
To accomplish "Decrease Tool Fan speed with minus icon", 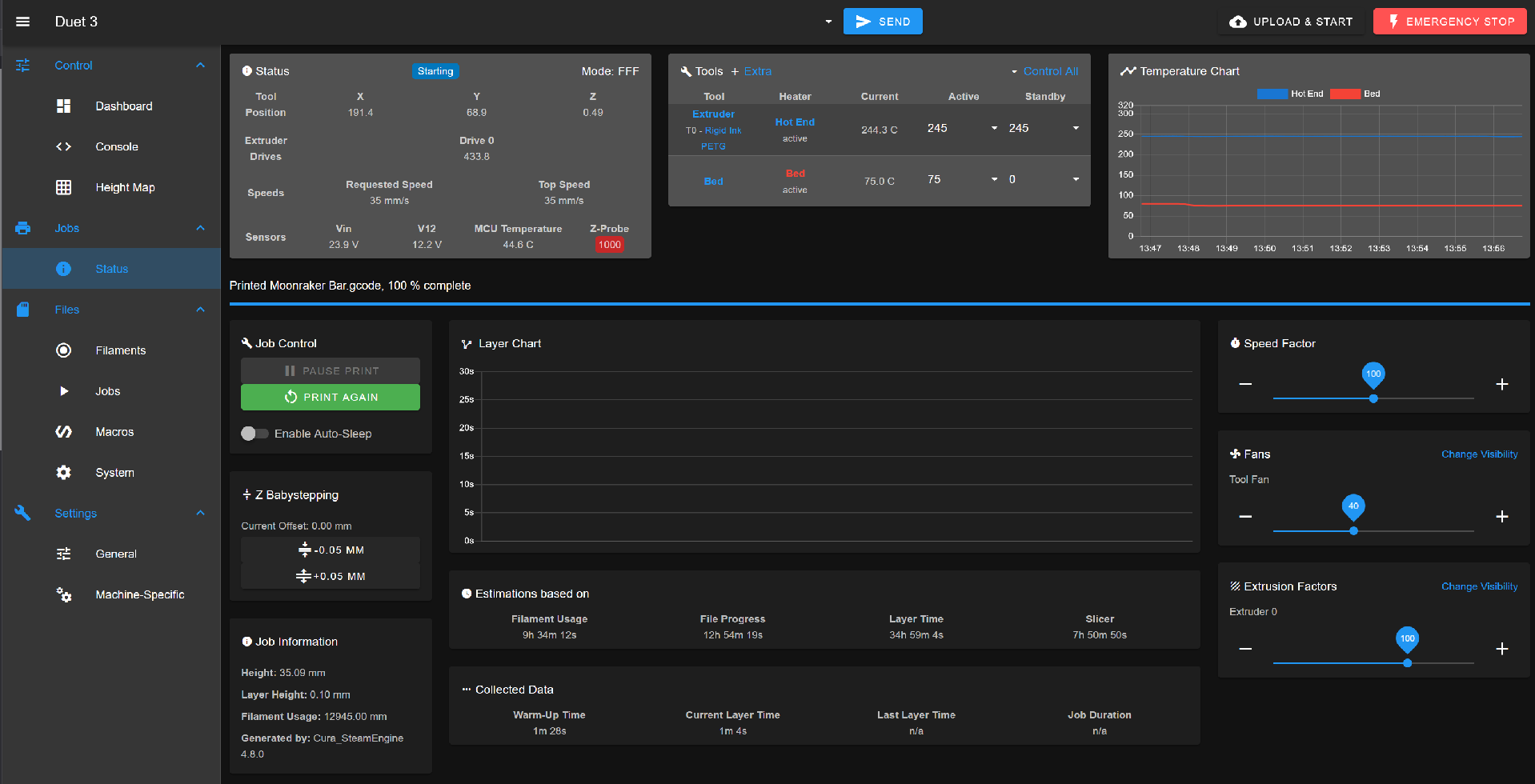I will point(1245,517).
